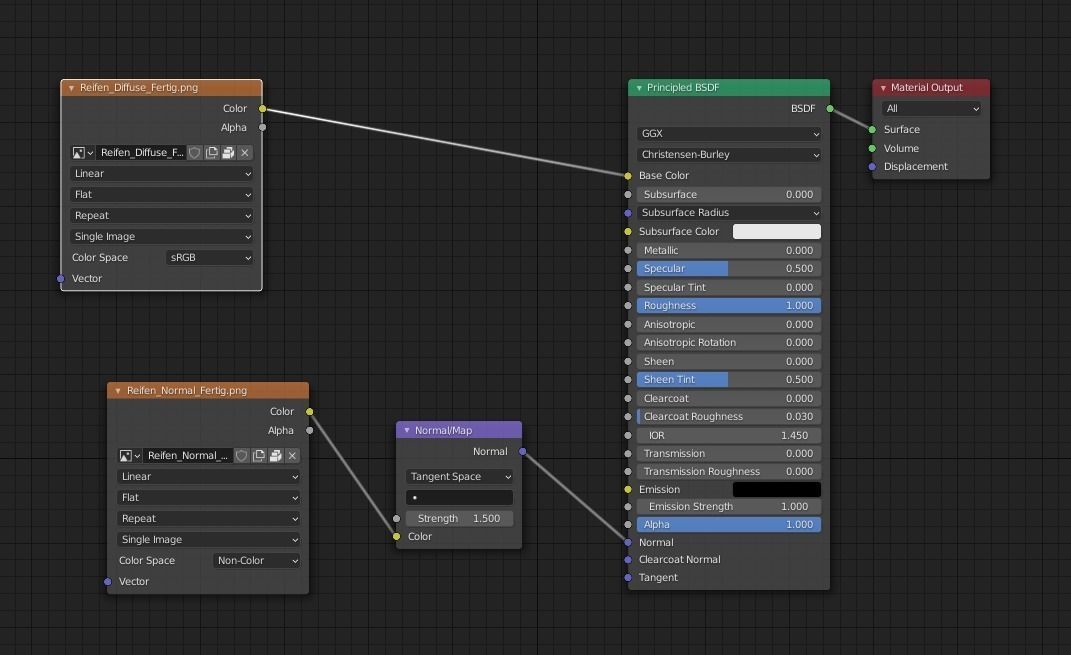Viewport: 1071px width, 655px height.
Task: Click Color output socket of Reifen_Normal node
Action: [309, 412]
